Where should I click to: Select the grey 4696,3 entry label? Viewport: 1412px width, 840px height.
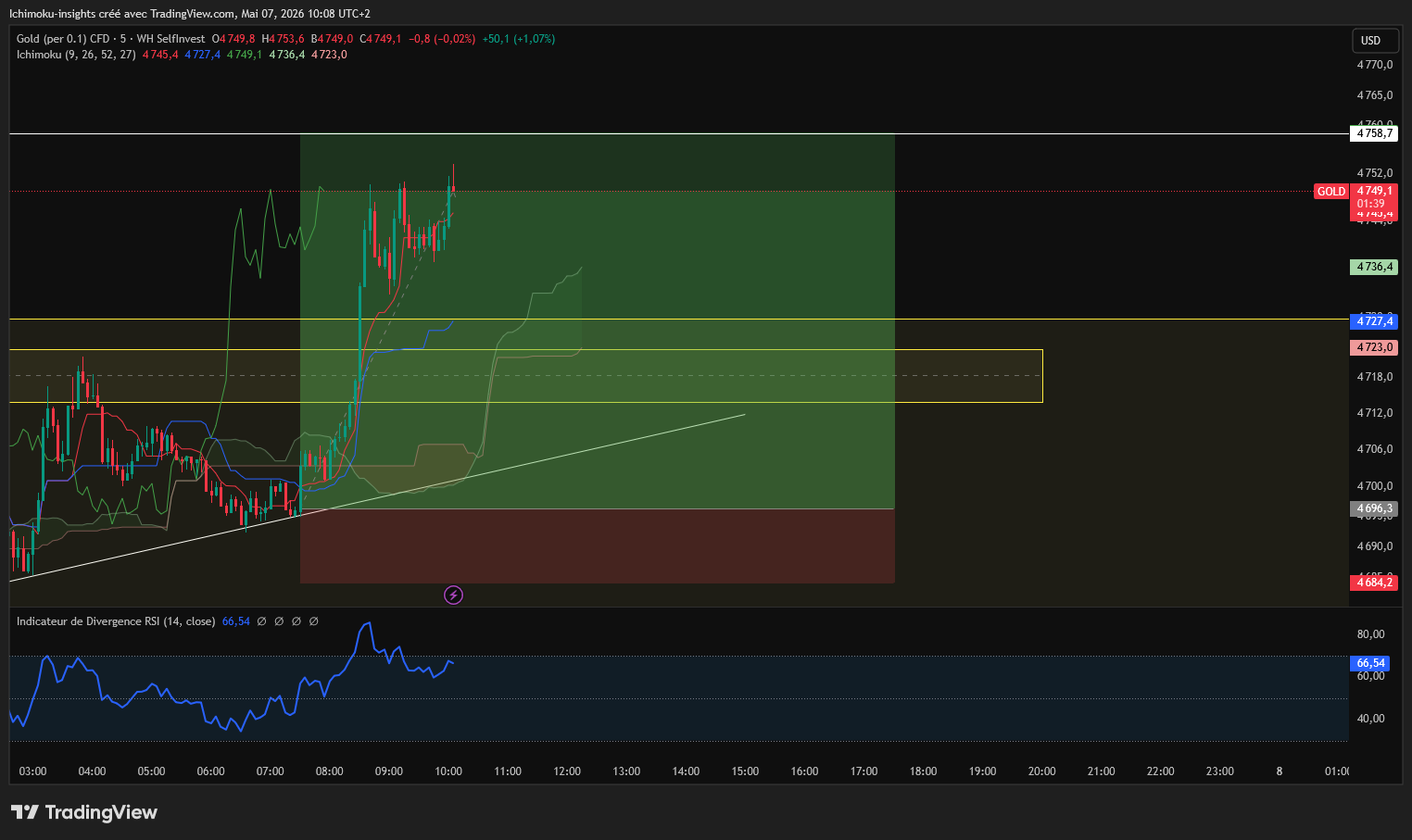pos(1373,508)
